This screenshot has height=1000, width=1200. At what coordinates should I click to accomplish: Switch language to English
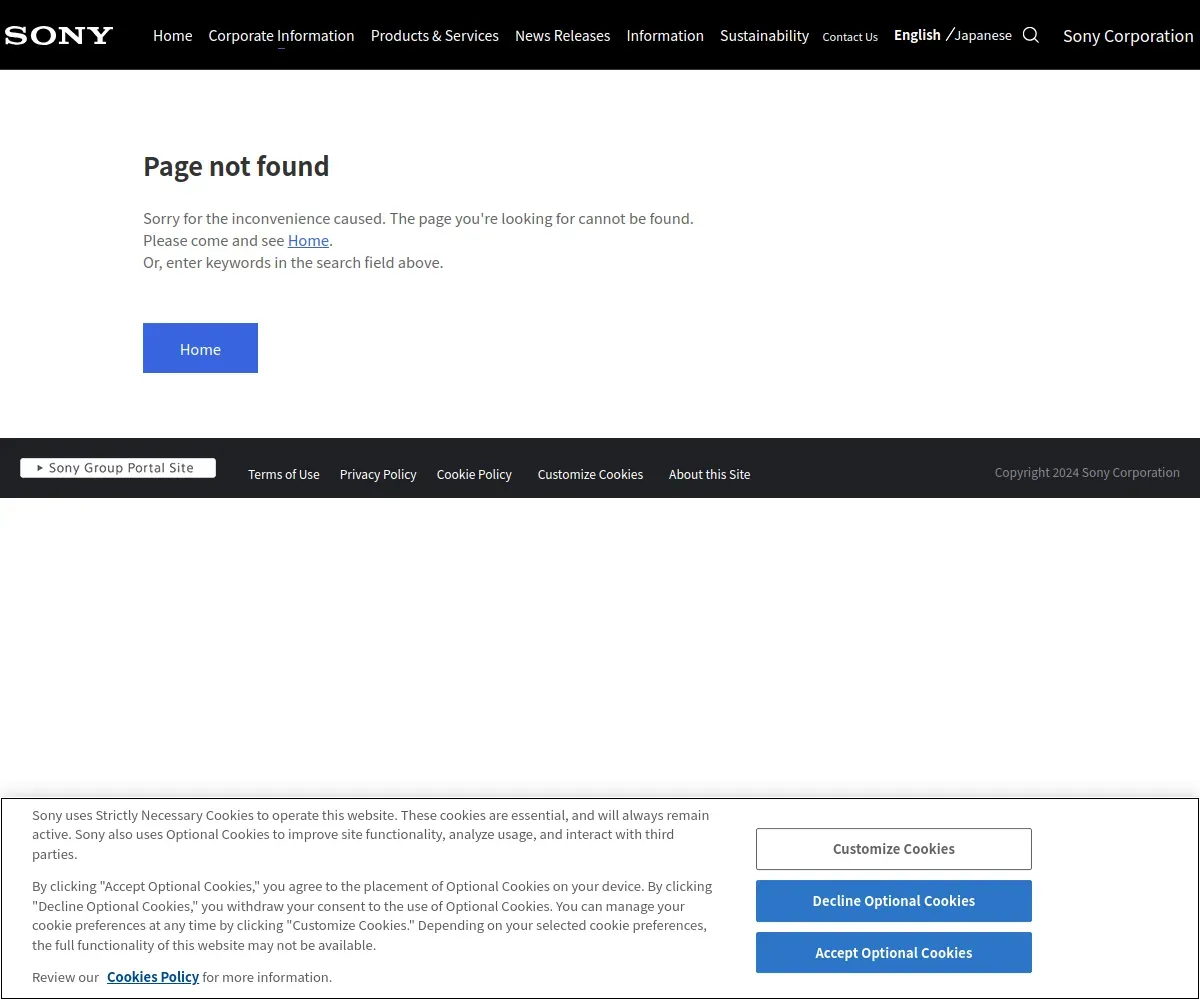[917, 35]
